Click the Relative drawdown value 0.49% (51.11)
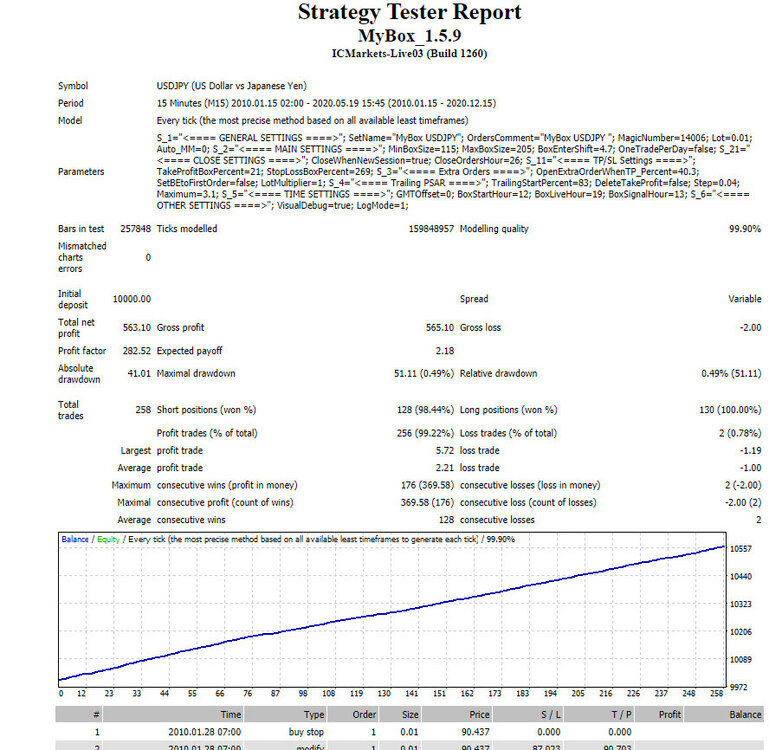The height and width of the screenshot is (750, 769). [731, 373]
